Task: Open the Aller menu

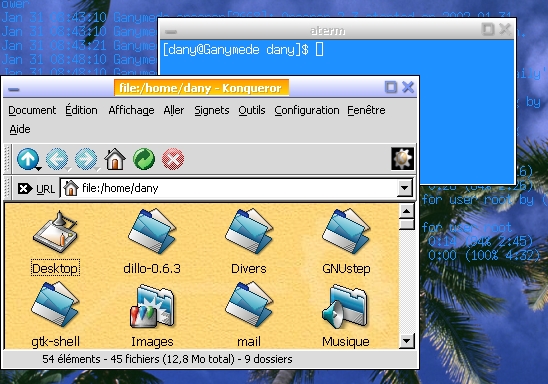Action: 174,110
